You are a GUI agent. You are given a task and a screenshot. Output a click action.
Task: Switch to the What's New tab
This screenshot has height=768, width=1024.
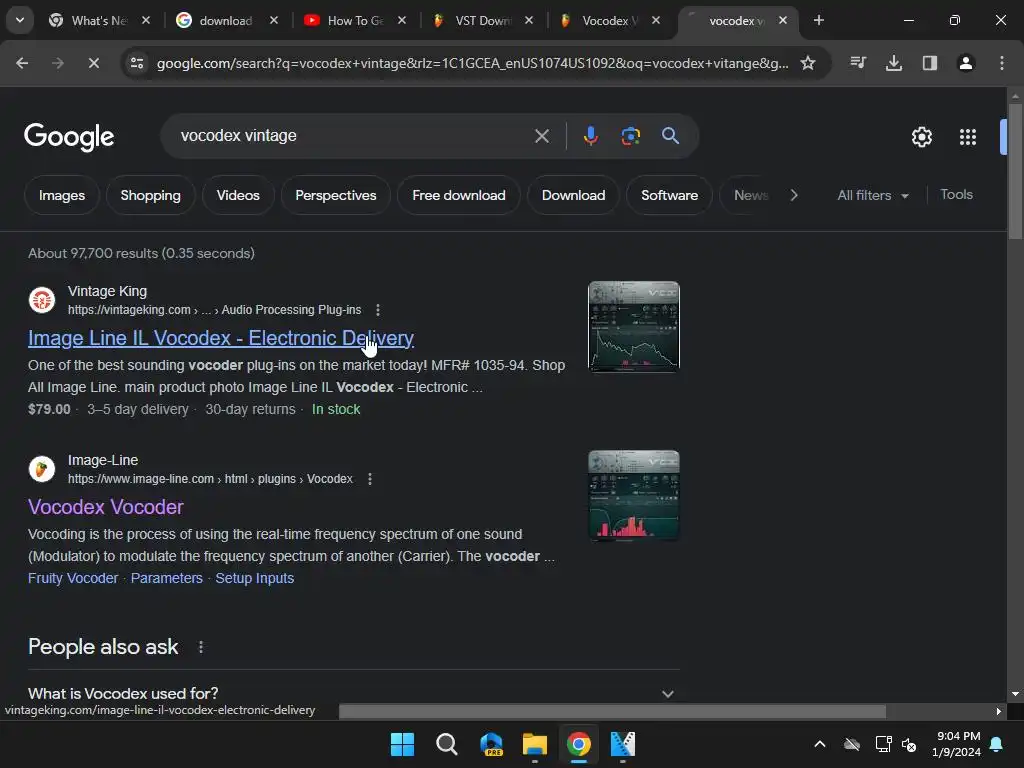(99, 21)
